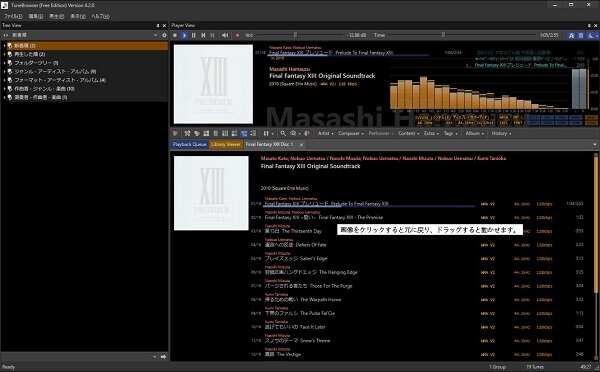The height and width of the screenshot is (372, 600).
Task: Mute audio with the speaker icon
Action: tap(225, 35)
